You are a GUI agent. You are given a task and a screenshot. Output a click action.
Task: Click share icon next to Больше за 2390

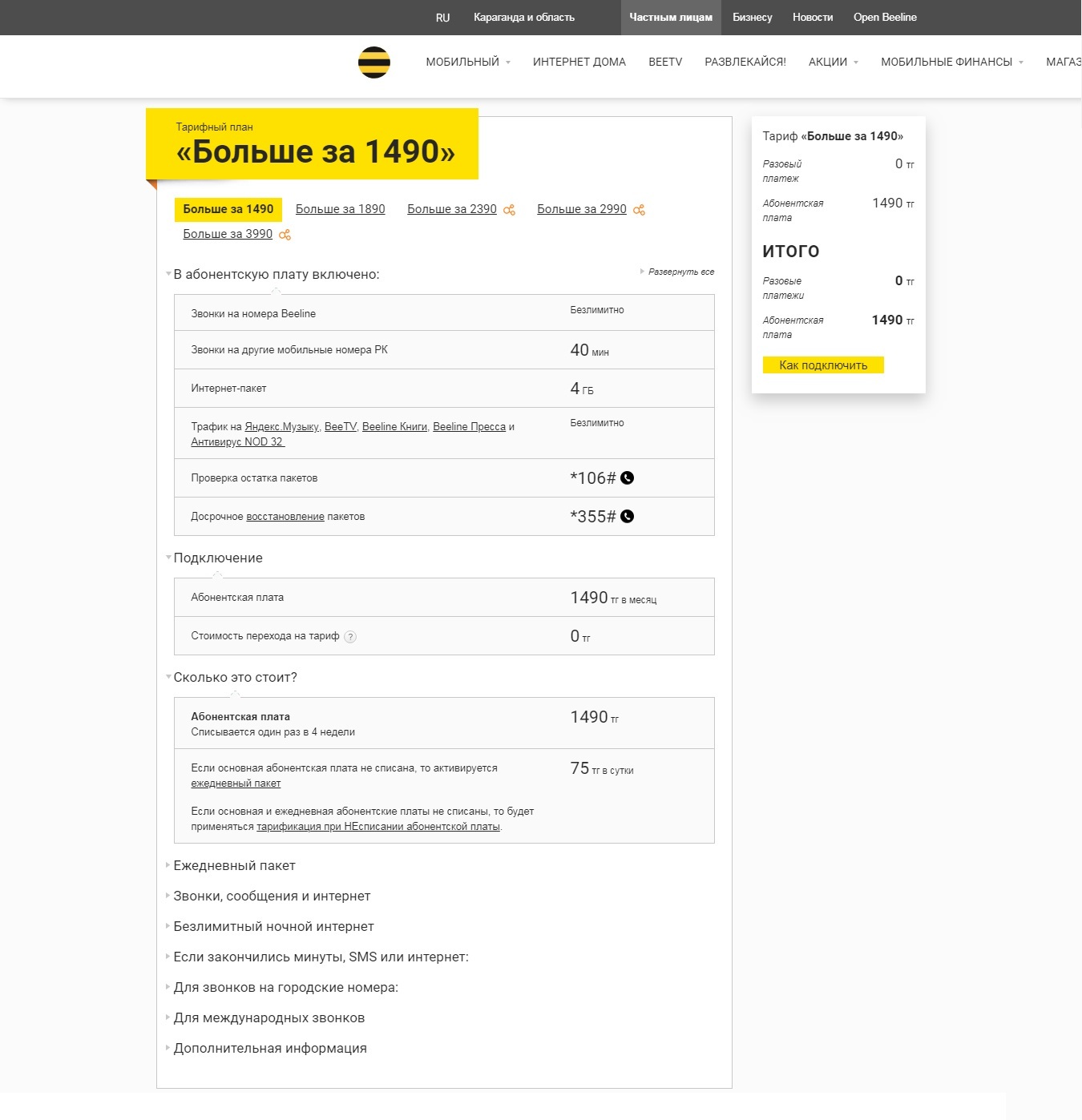coord(509,210)
